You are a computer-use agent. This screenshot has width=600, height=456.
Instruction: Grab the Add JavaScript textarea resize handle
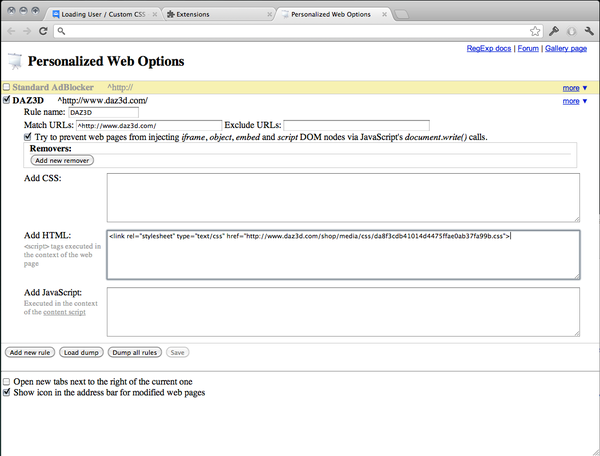[x=577, y=334]
